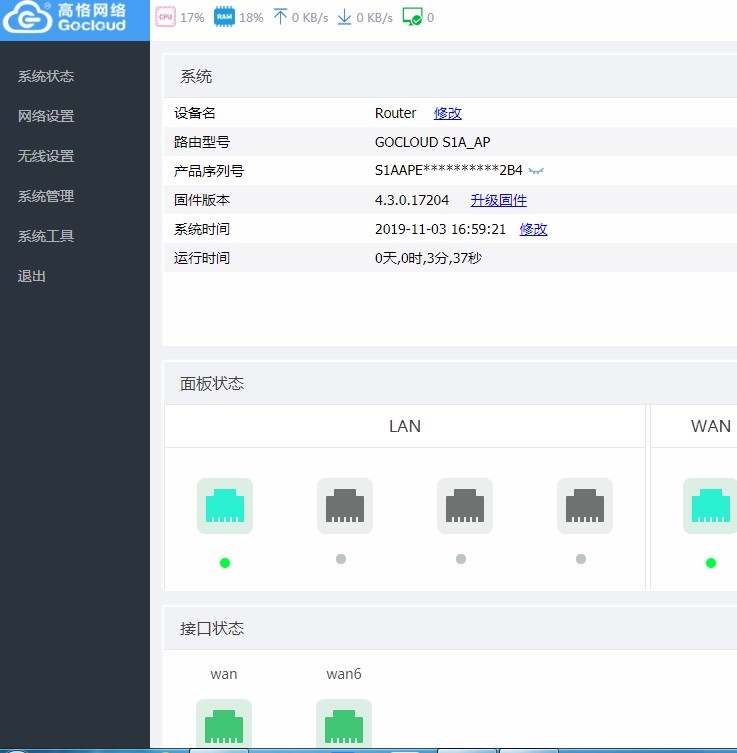Click the wan6 interface status icon

coord(344,724)
